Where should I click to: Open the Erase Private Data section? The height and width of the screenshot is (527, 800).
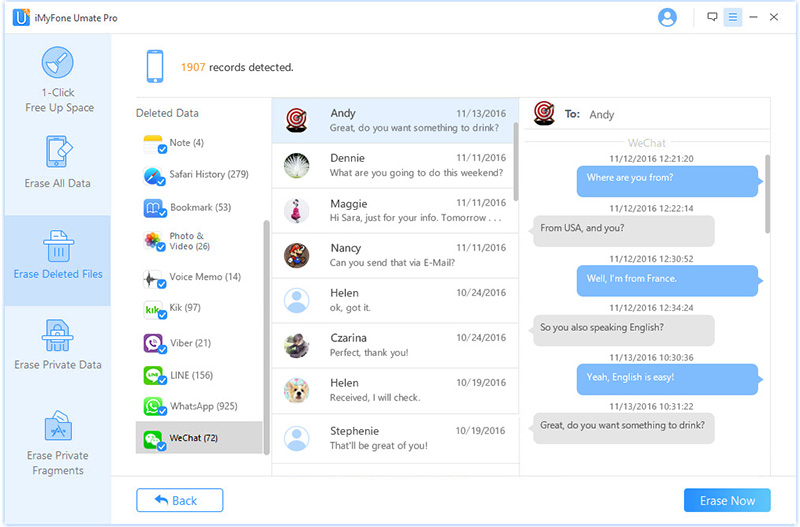pos(56,344)
